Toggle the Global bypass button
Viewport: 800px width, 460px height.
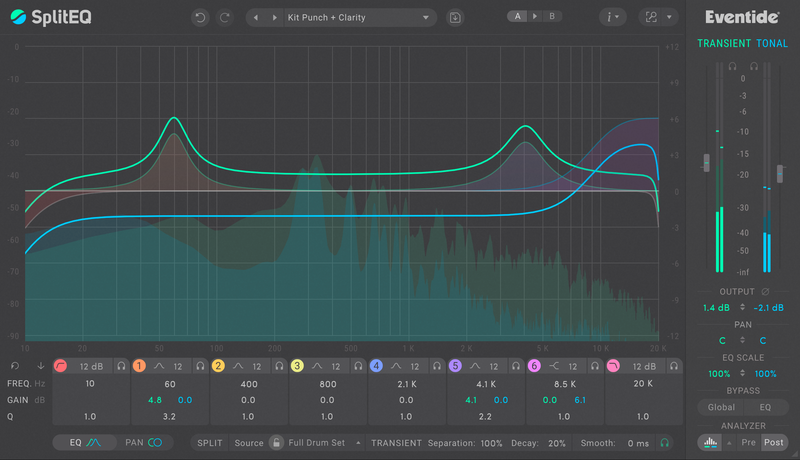click(721, 407)
